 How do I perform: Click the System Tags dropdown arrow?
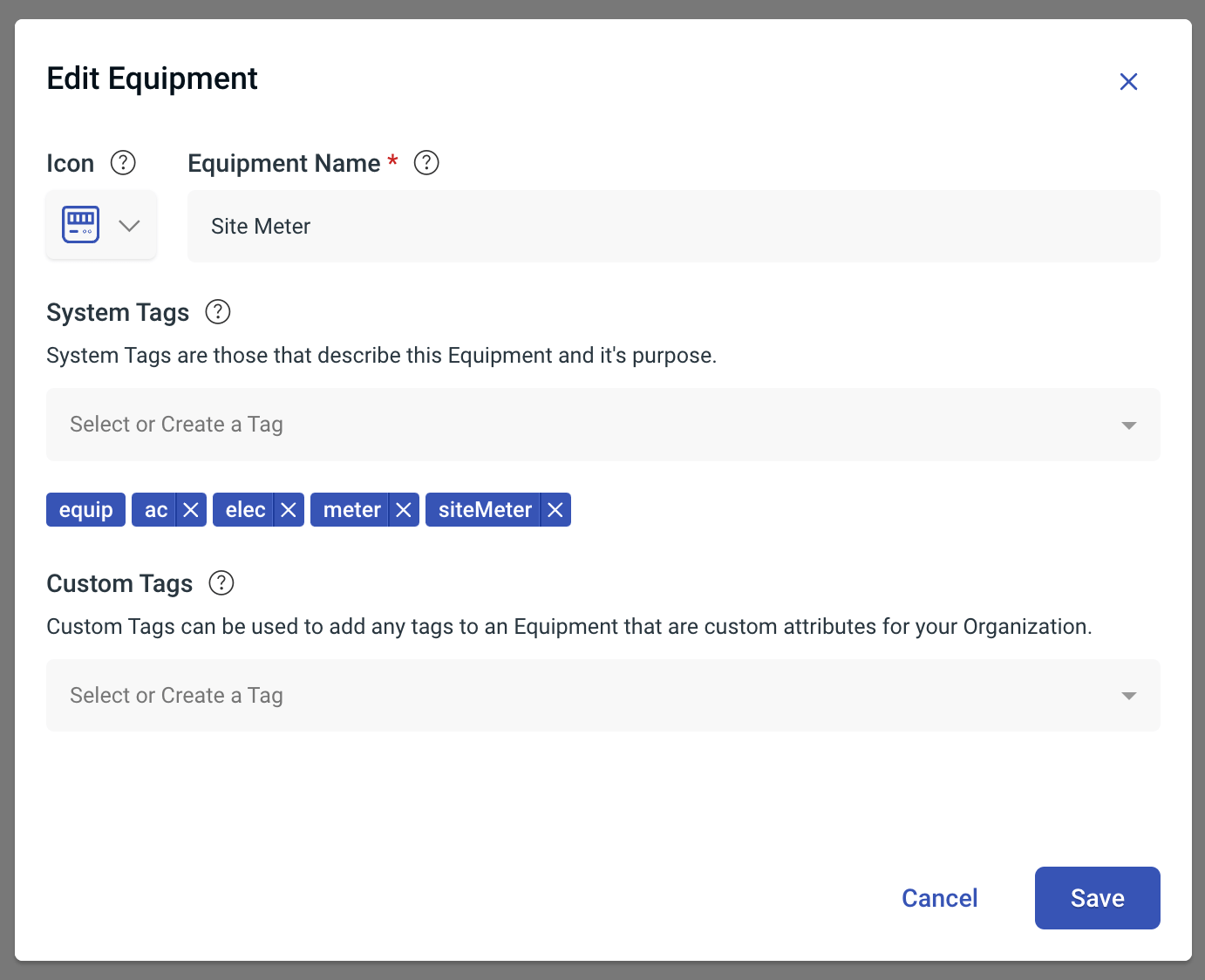[x=1129, y=425]
